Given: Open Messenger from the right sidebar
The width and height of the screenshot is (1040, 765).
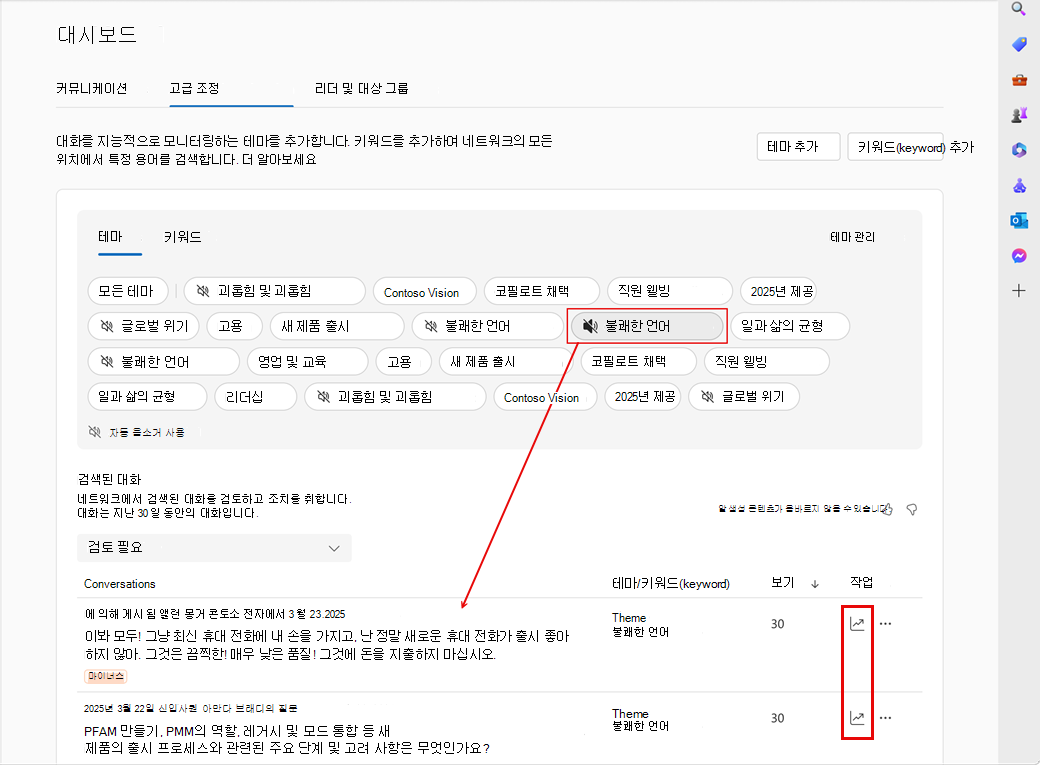Looking at the screenshot, I should [x=1018, y=255].
